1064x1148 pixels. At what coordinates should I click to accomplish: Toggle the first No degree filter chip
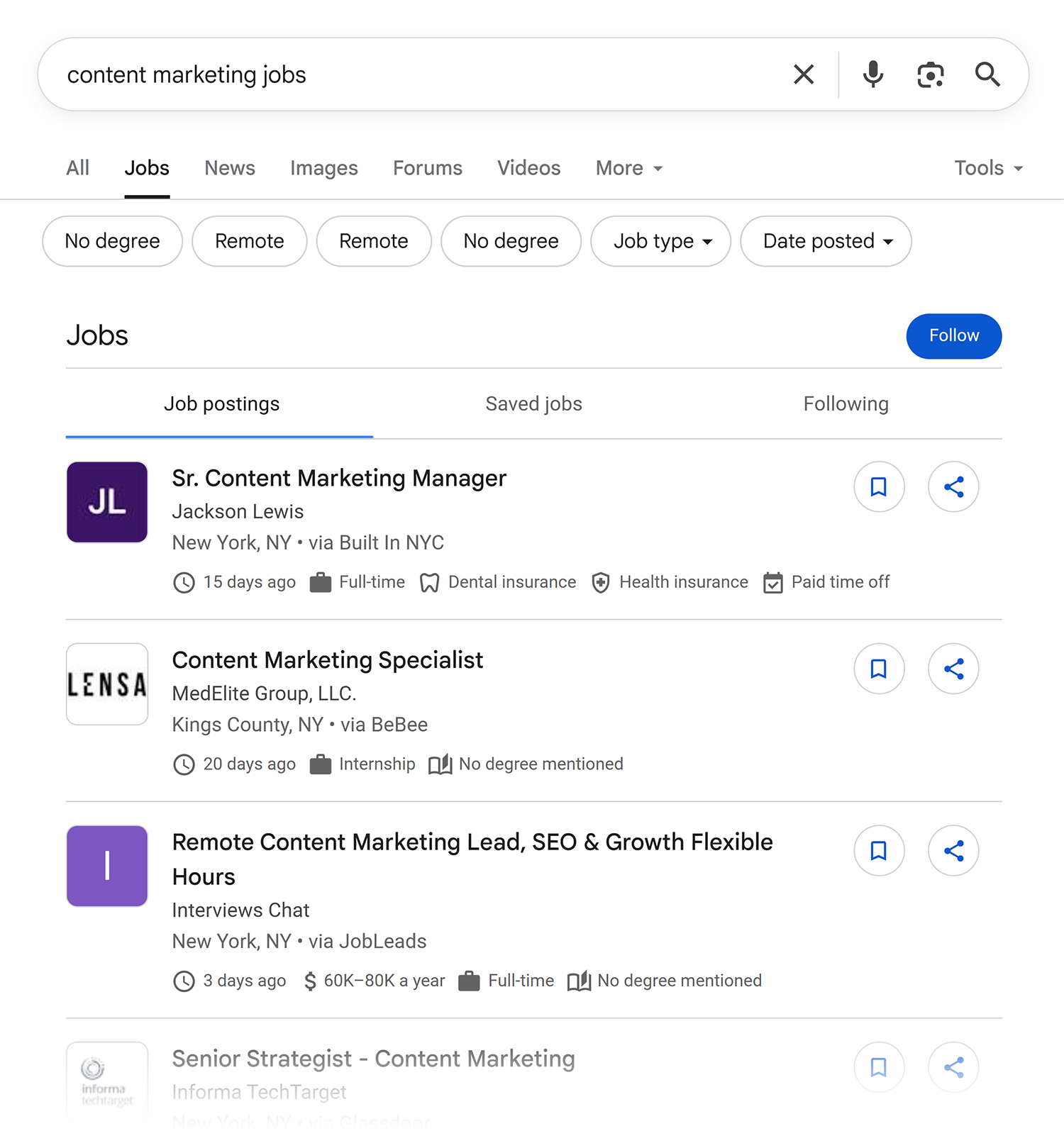point(113,241)
